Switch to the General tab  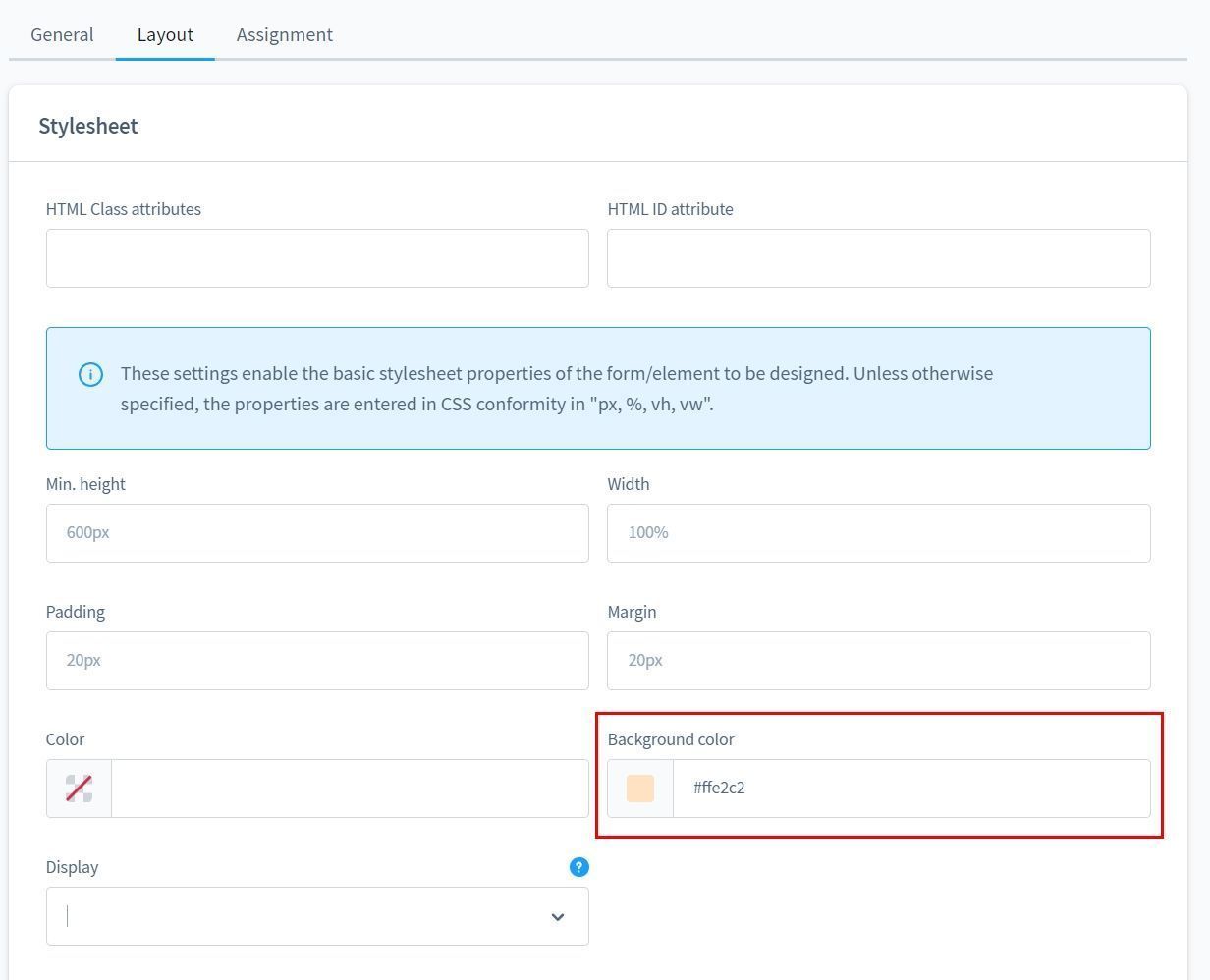point(62,34)
